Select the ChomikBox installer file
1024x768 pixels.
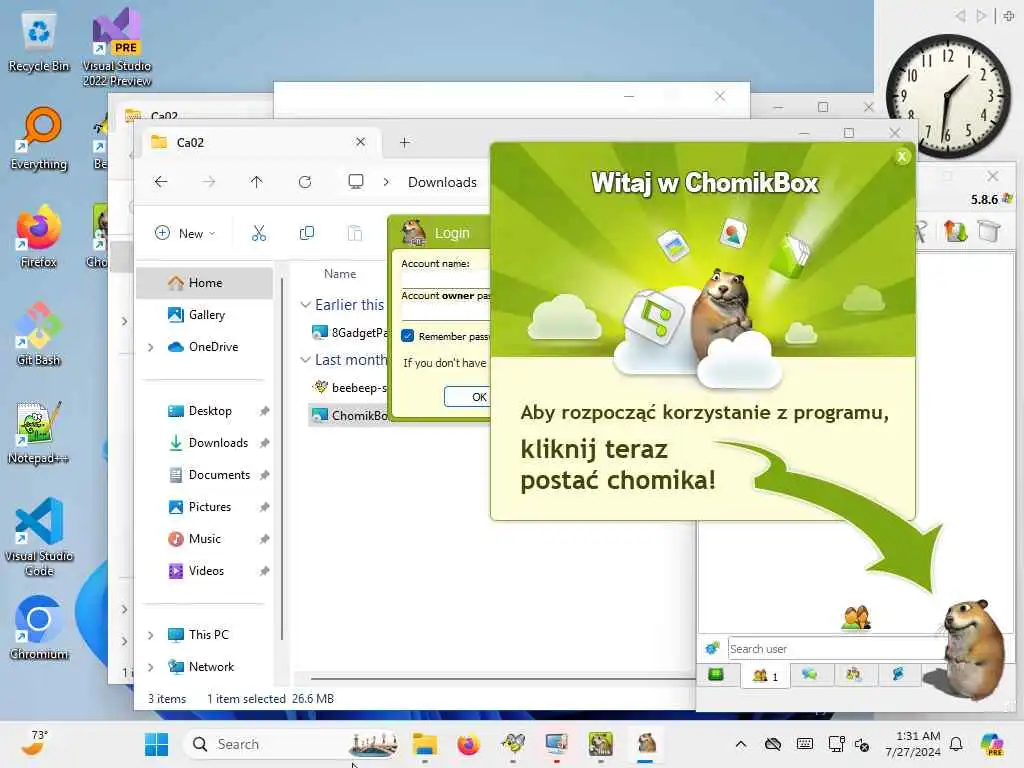(x=350, y=415)
